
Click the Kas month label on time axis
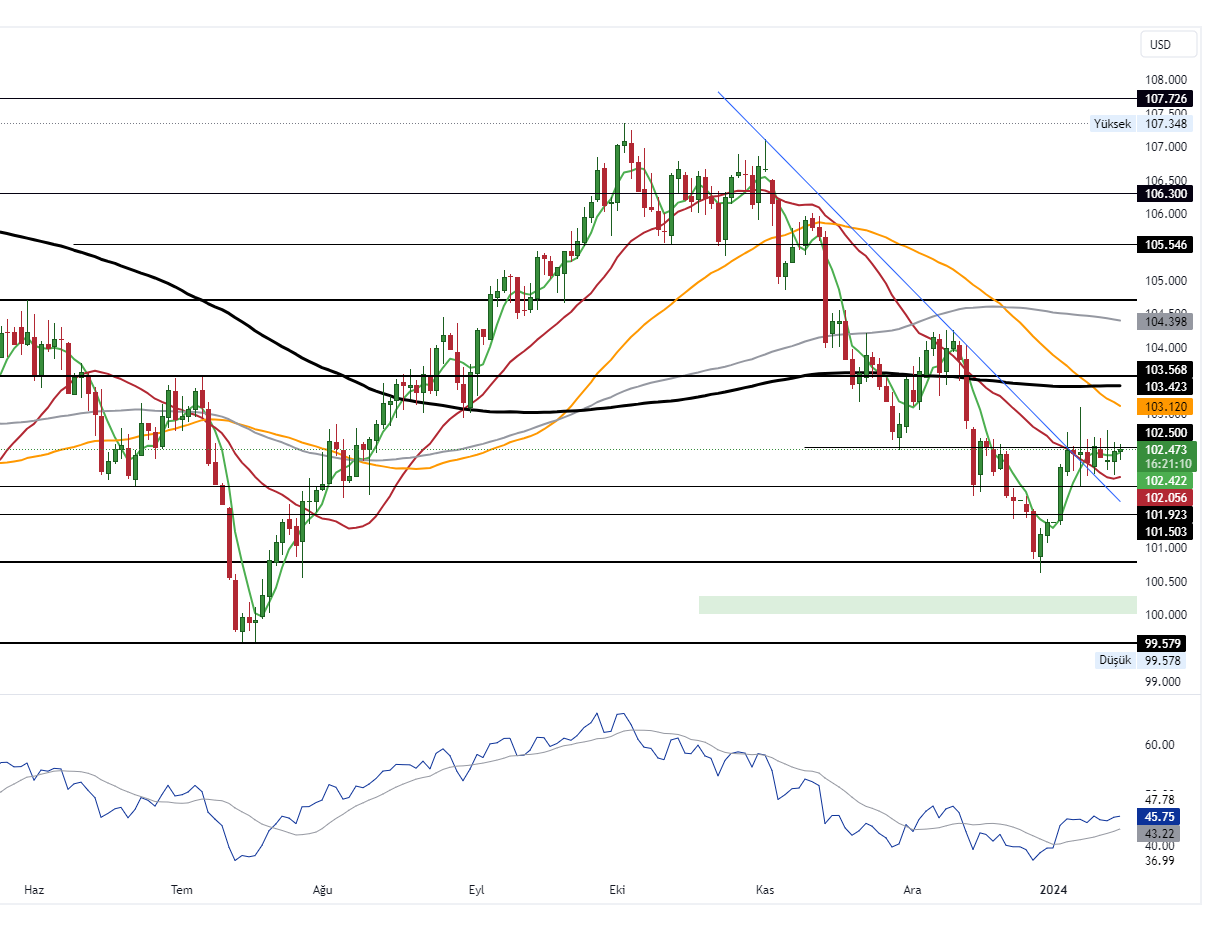point(765,890)
